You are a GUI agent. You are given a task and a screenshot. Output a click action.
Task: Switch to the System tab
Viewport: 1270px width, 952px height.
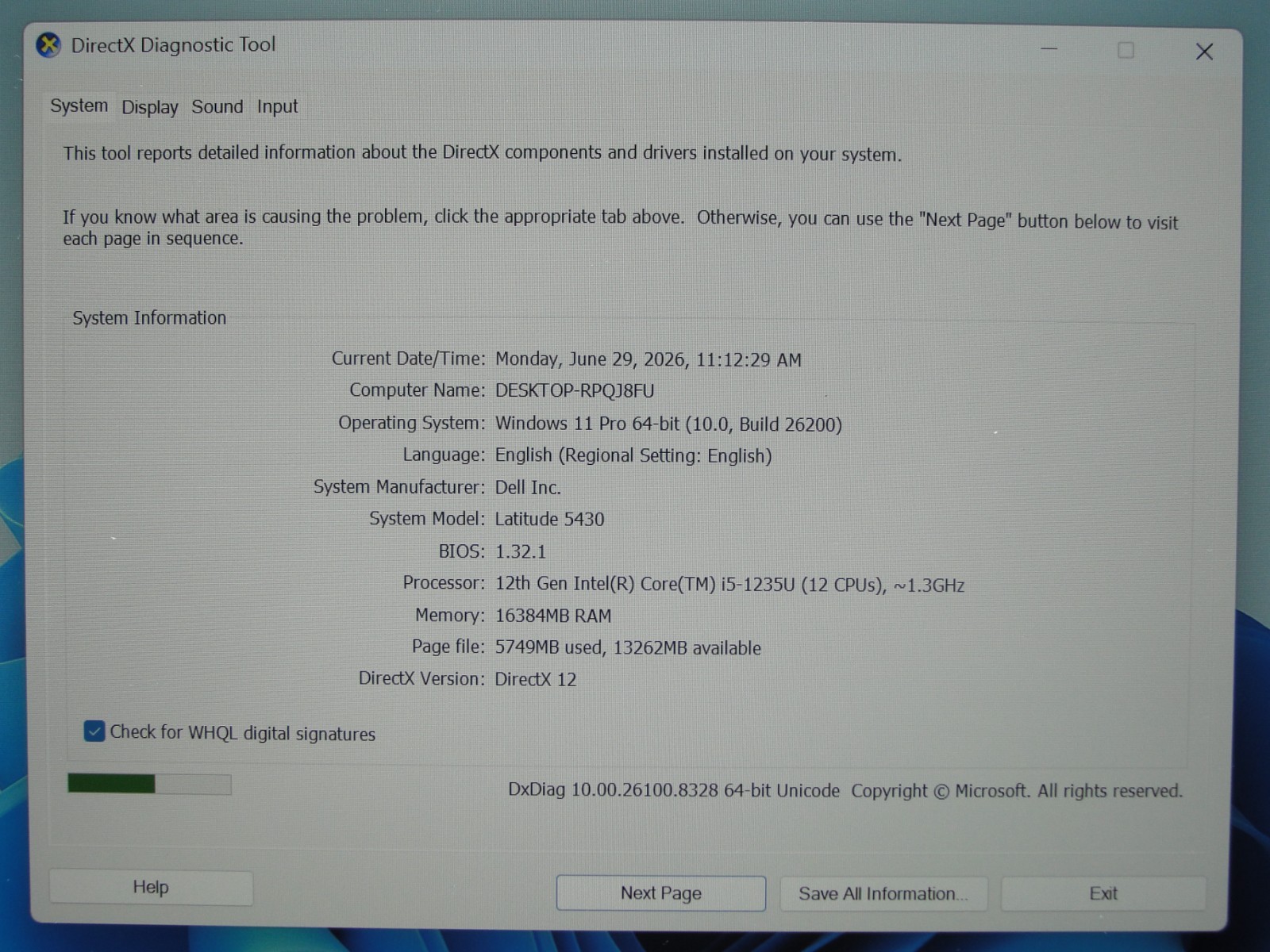[x=79, y=106]
